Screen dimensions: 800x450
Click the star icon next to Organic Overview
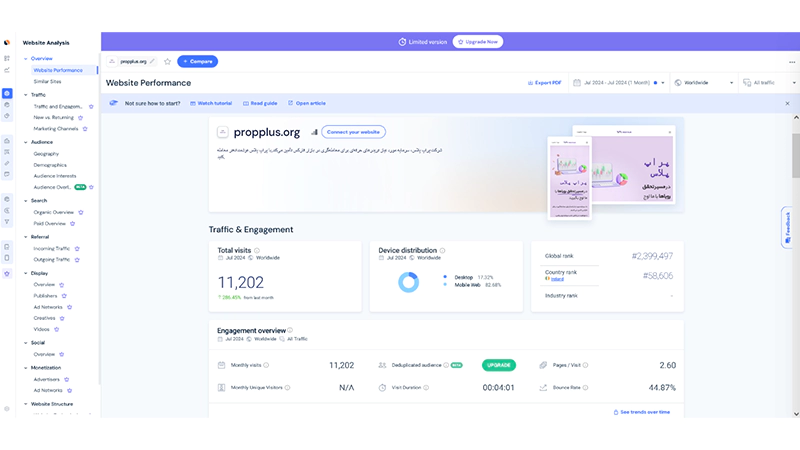click(81, 212)
